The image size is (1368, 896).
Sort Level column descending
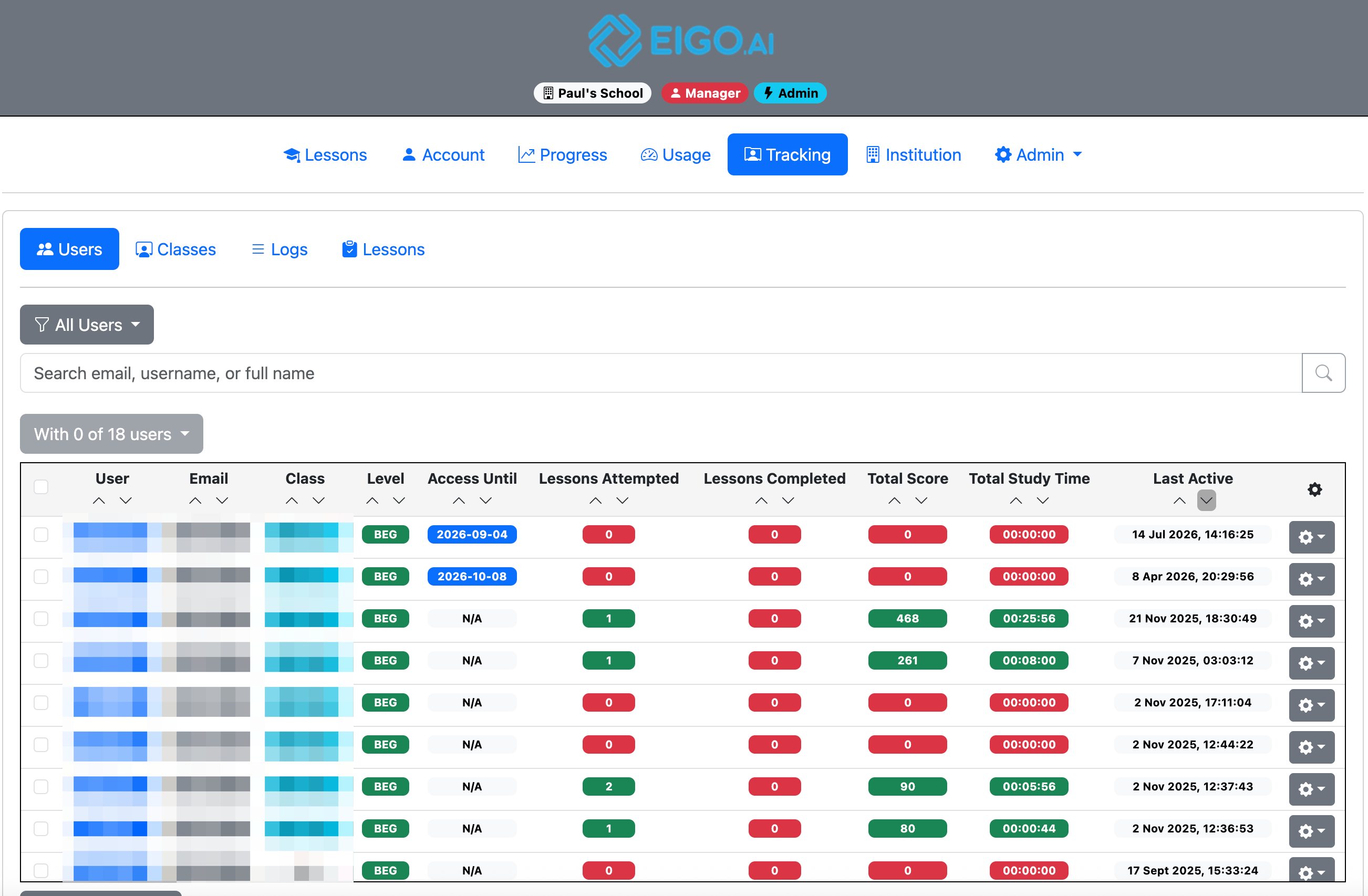coord(399,501)
